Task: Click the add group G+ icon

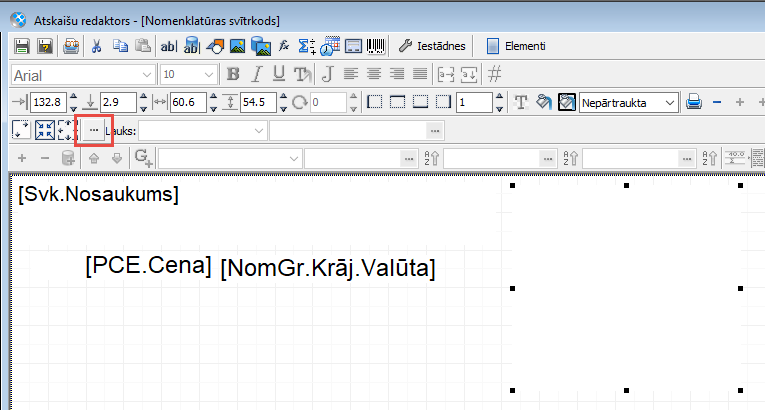Action: 143,158
